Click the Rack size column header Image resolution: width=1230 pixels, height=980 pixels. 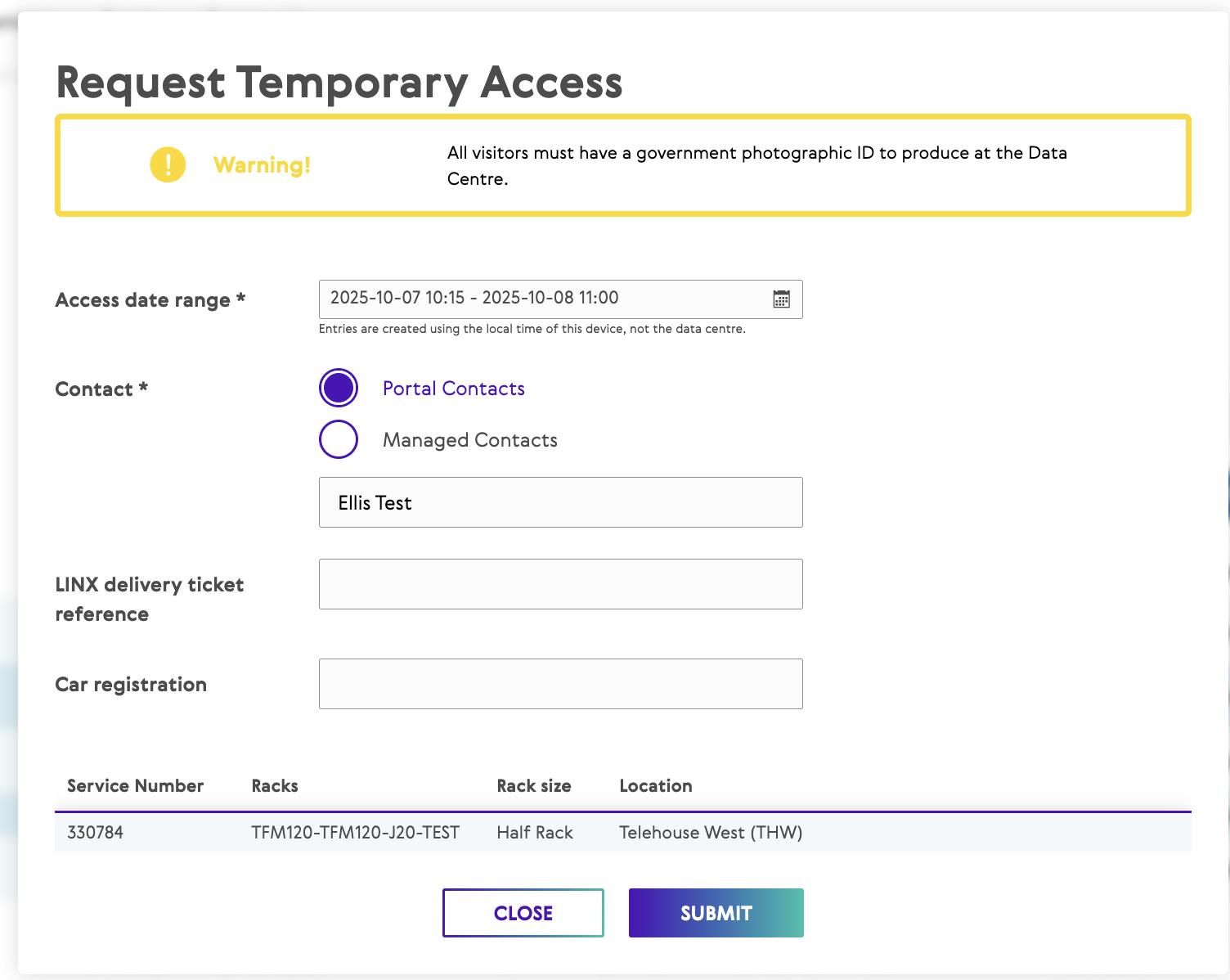click(533, 786)
